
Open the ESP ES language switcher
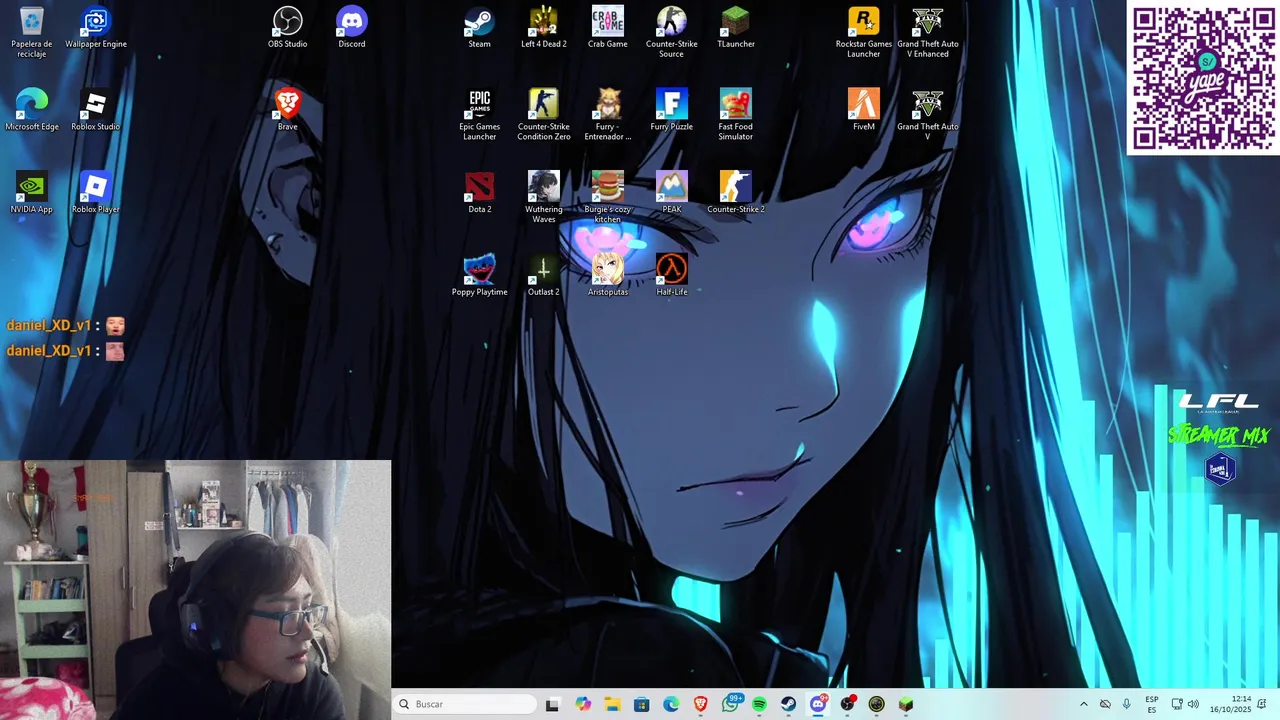coord(1152,704)
